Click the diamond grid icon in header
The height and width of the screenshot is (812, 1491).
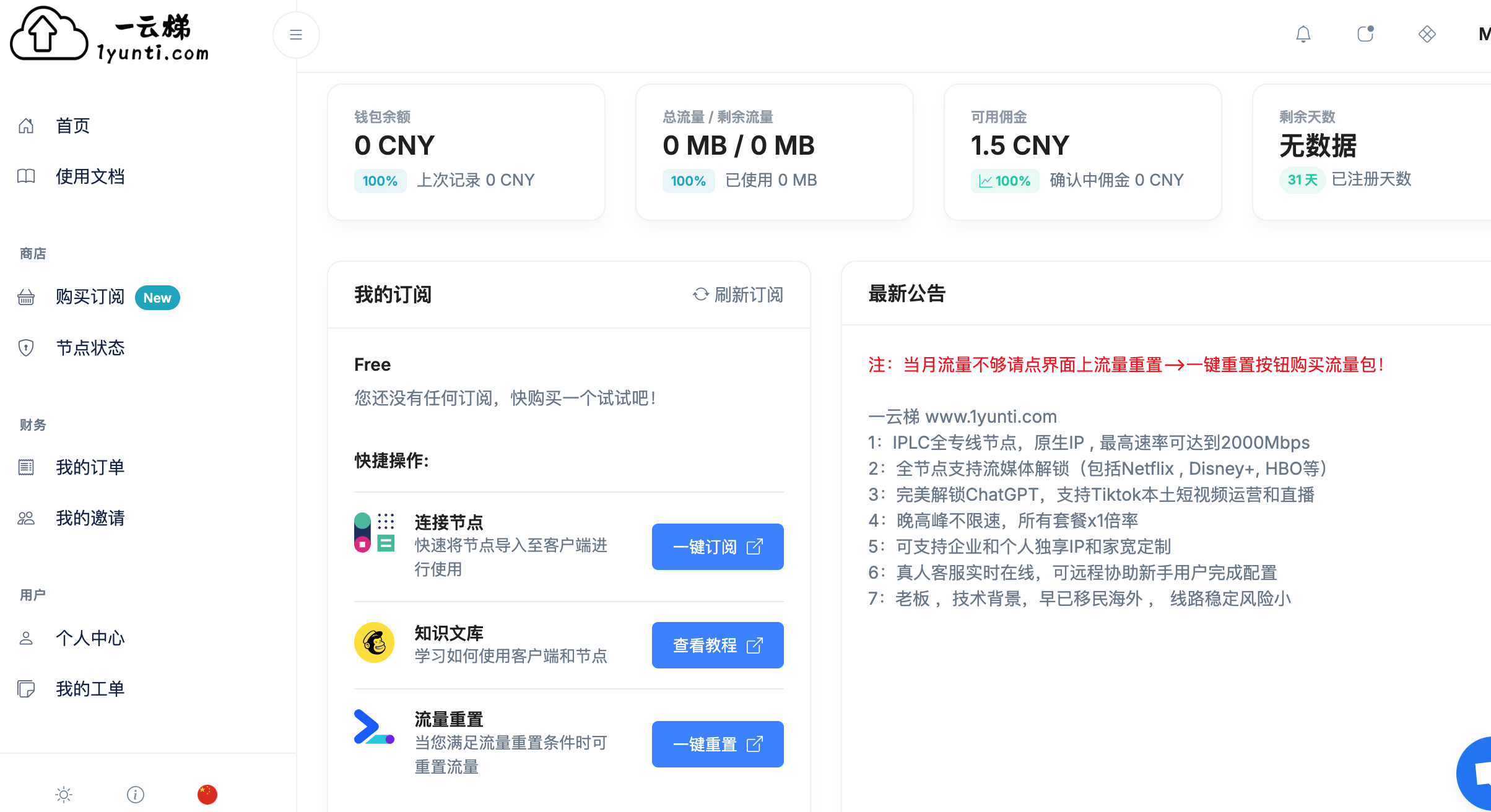point(1427,34)
